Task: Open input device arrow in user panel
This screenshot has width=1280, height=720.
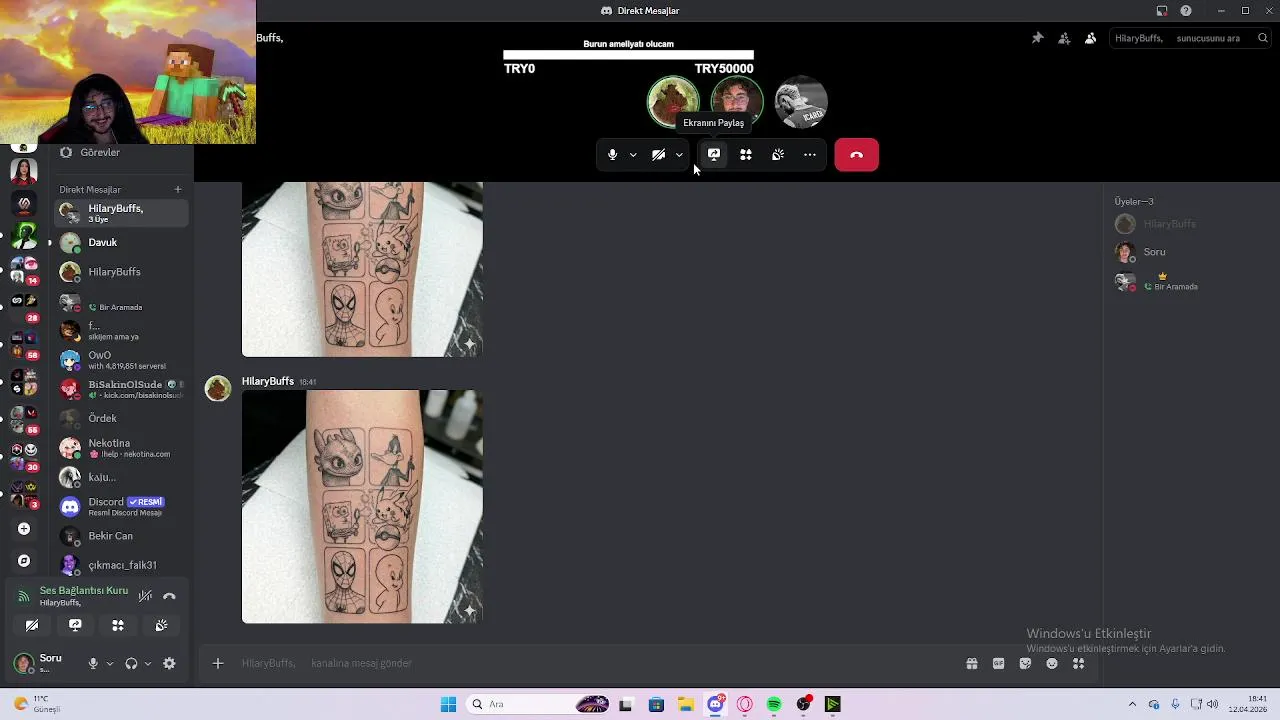Action: [x=110, y=663]
